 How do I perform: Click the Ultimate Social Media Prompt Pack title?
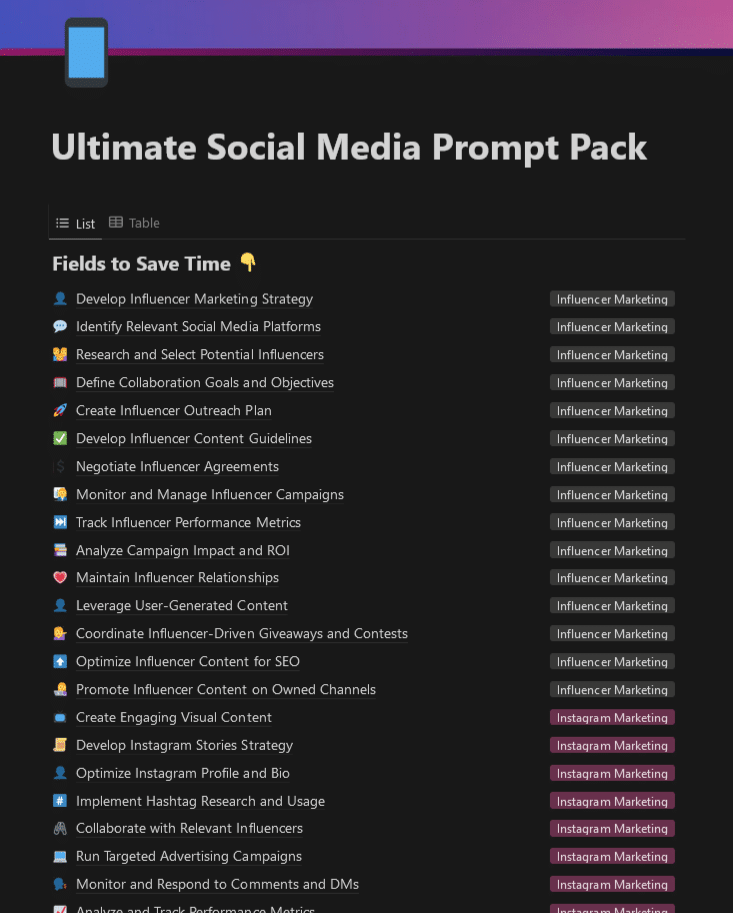(x=349, y=148)
